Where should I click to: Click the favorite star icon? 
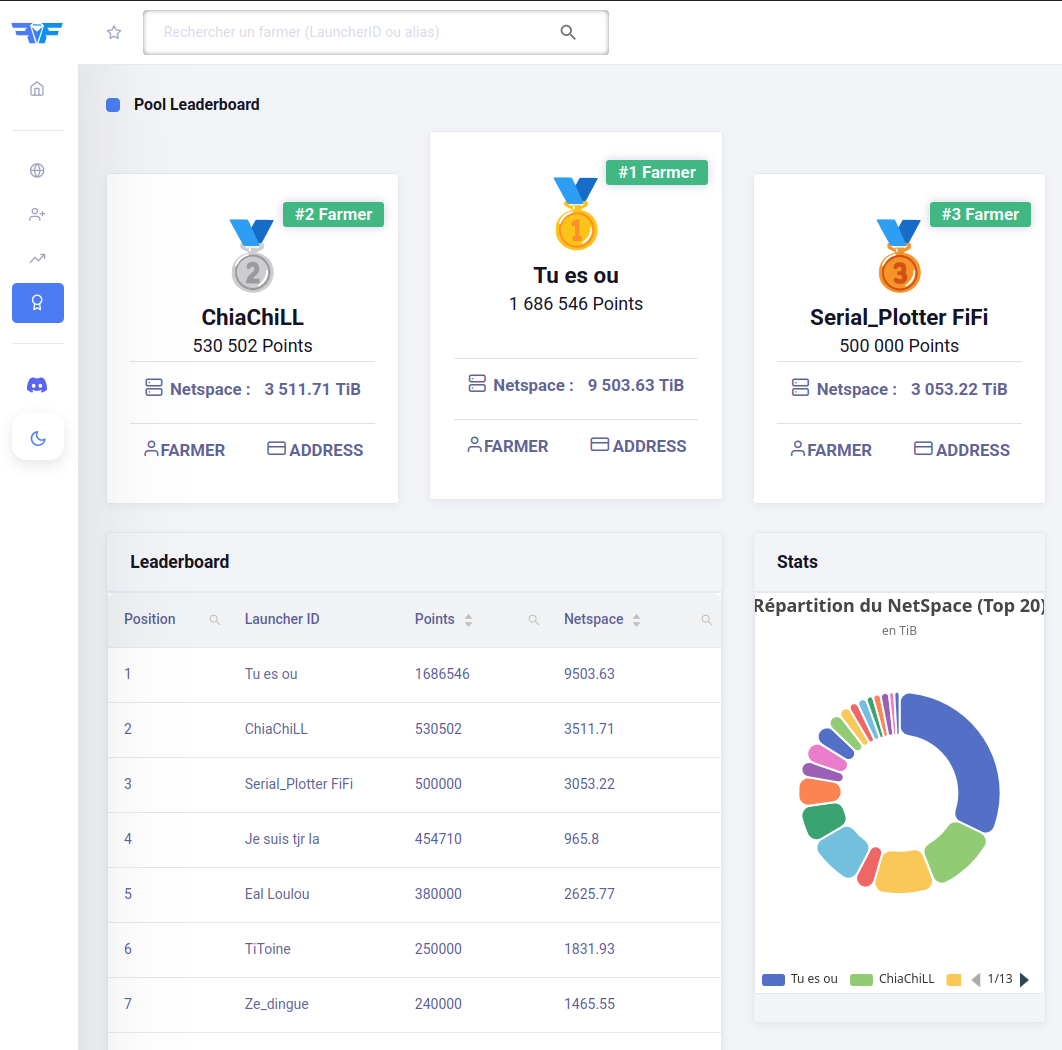tap(114, 33)
